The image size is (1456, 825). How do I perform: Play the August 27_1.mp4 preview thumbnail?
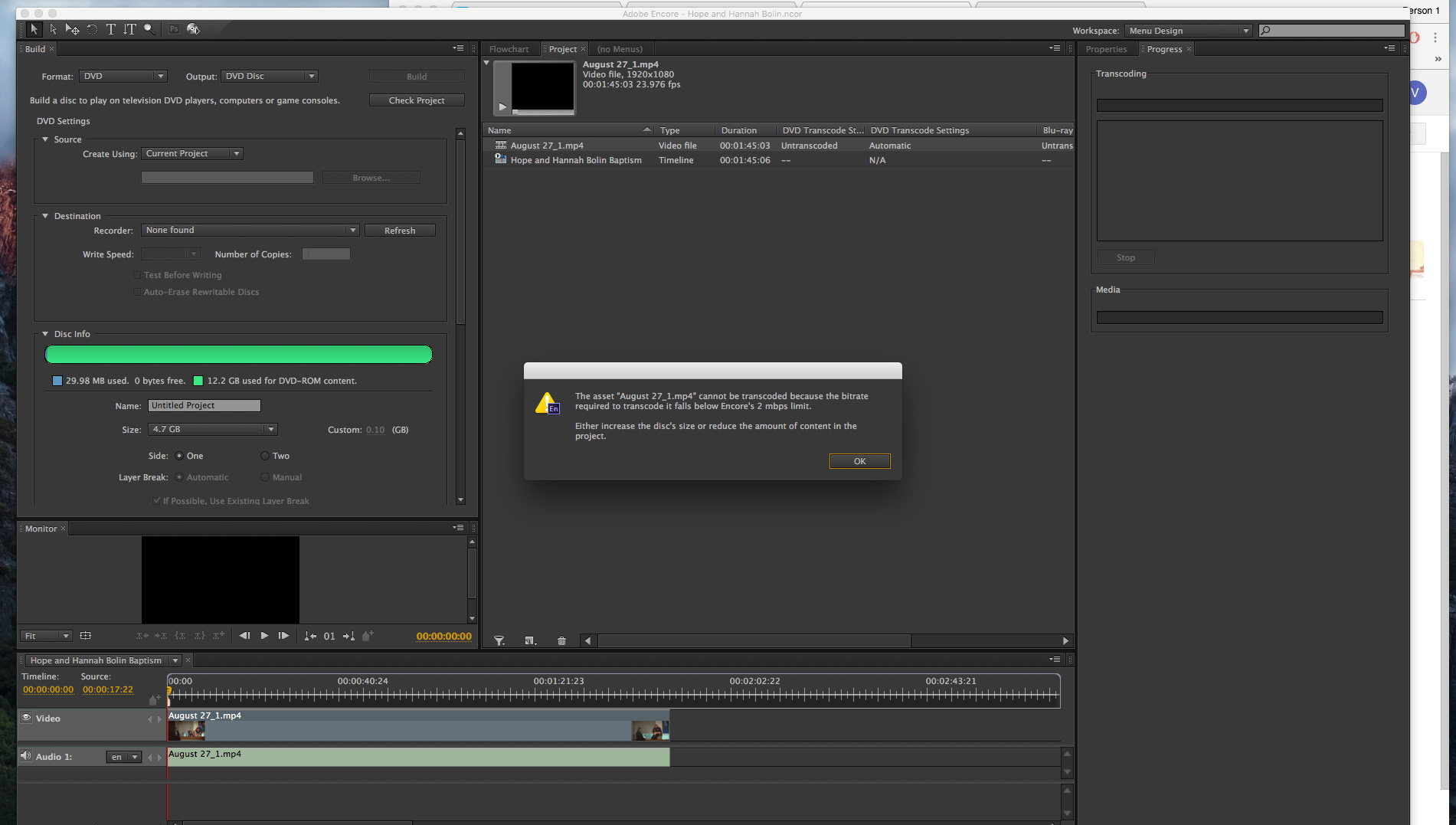[502, 106]
